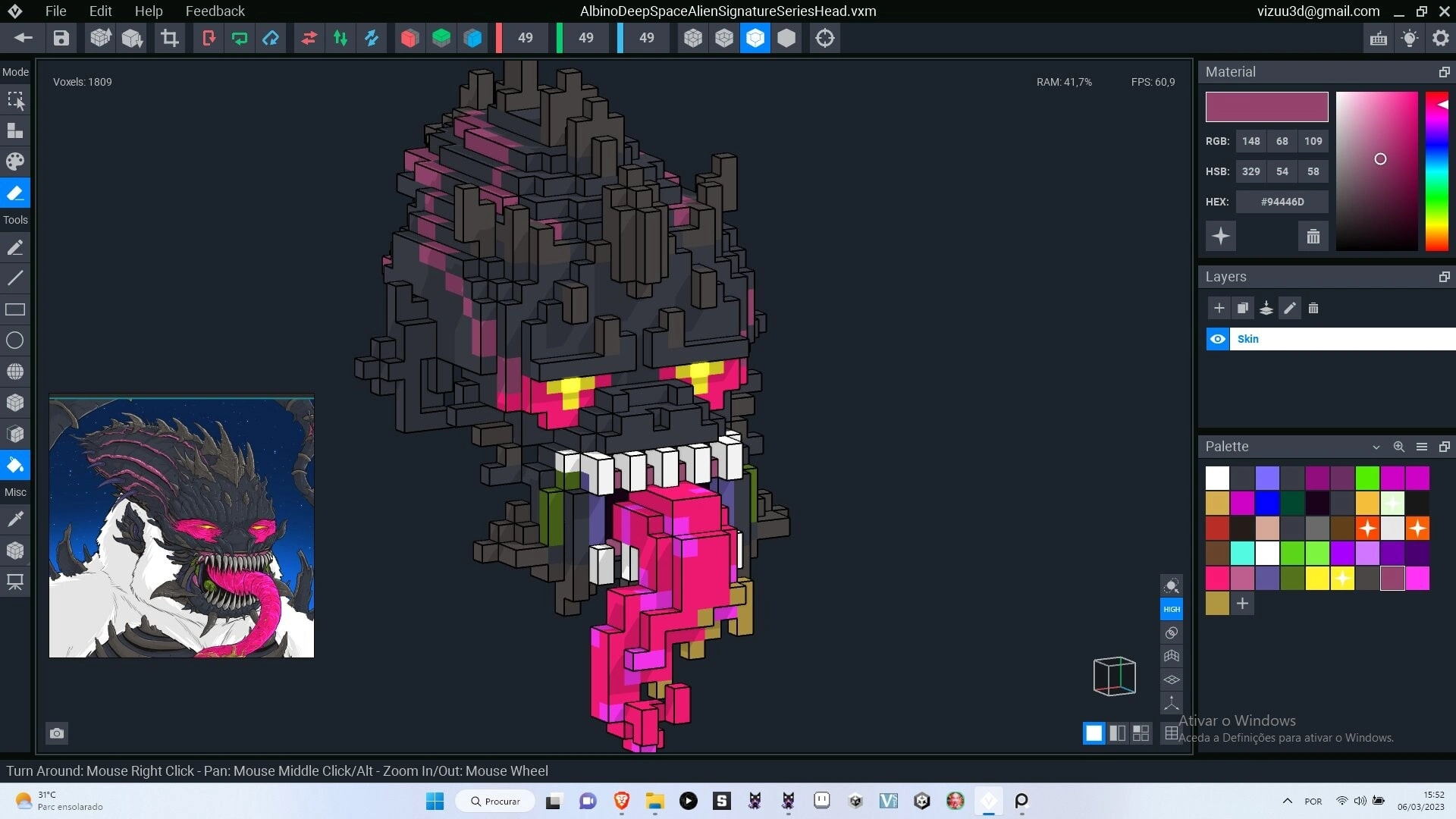Click the export model cube icon

133,38
